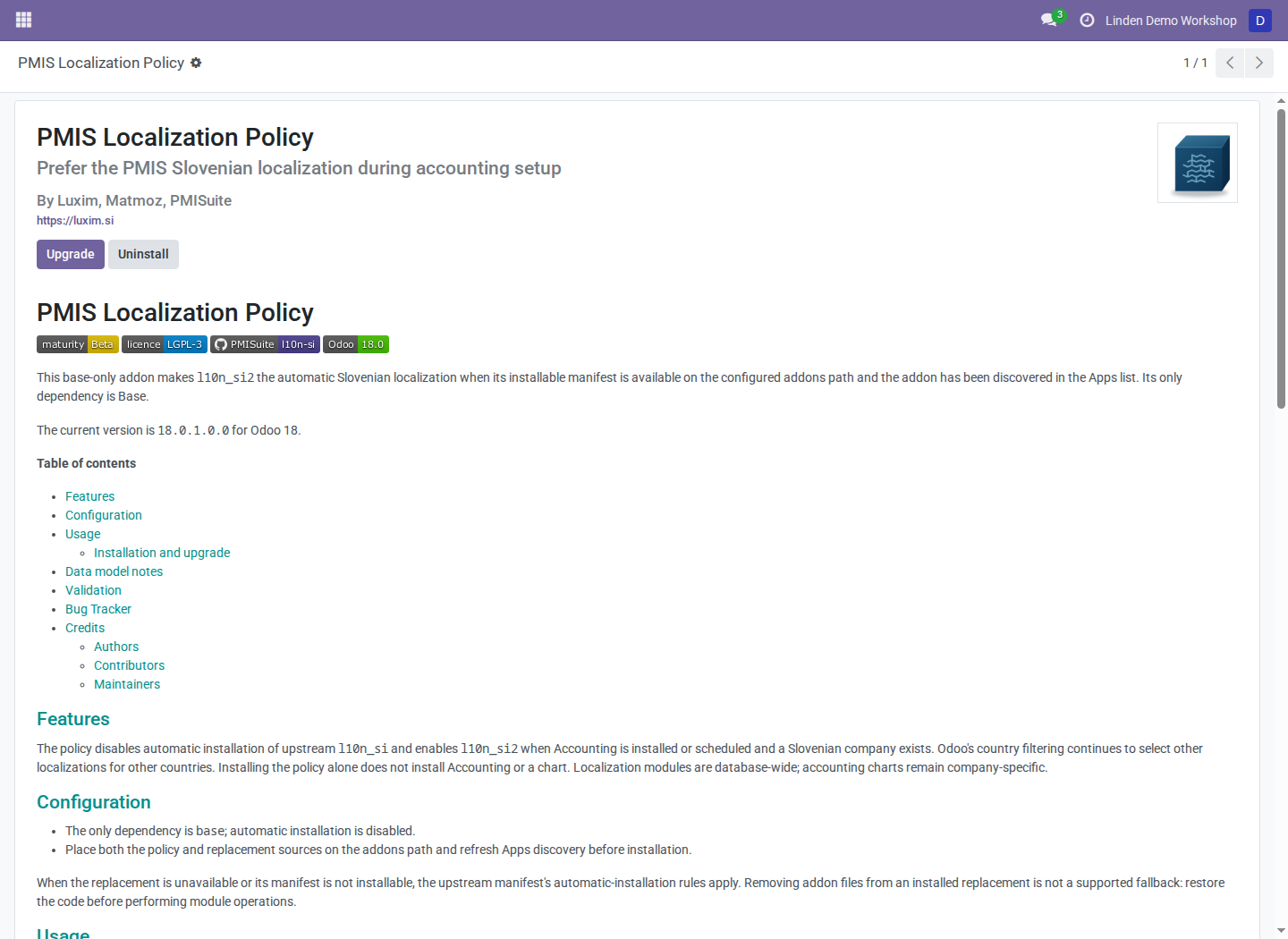Jump to Usage in table of contents
1288x939 pixels.
(x=82, y=534)
